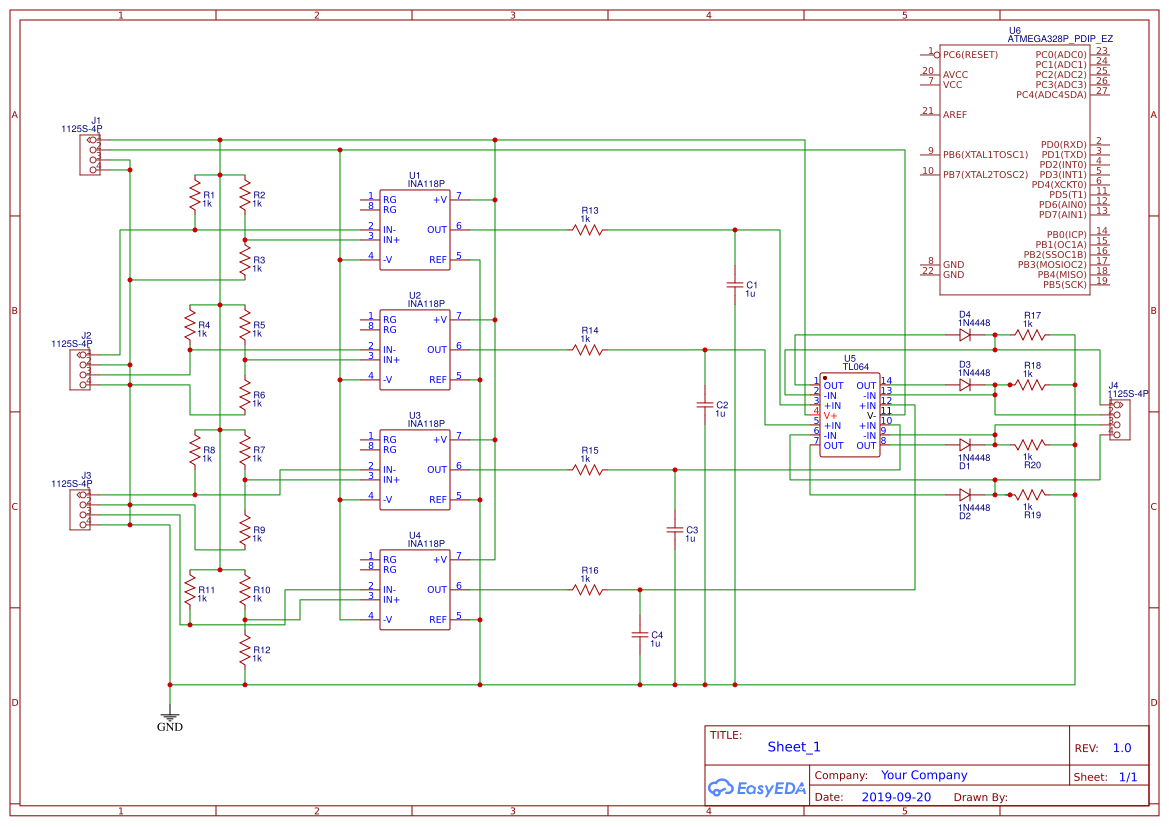Click the GND ground symbol
The height and width of the screenshot is (827, 1169).
pyautogui.click(x=170, y=716)
